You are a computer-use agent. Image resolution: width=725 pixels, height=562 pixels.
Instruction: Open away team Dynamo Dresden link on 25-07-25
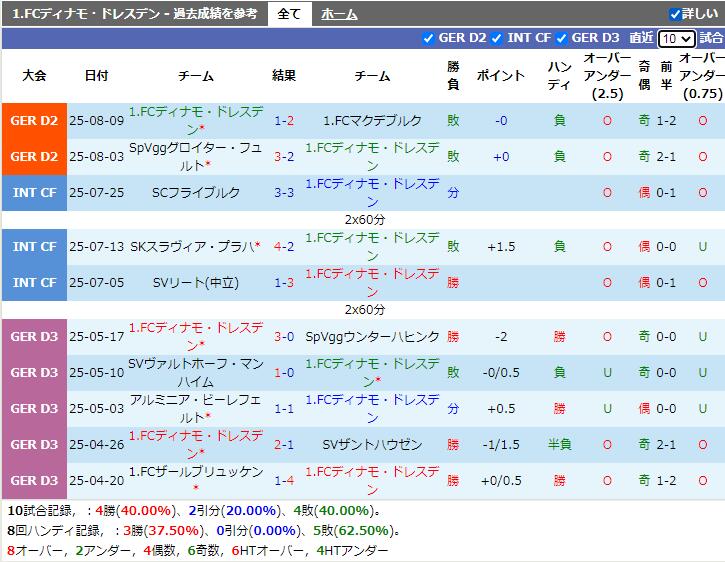[372, 193]
